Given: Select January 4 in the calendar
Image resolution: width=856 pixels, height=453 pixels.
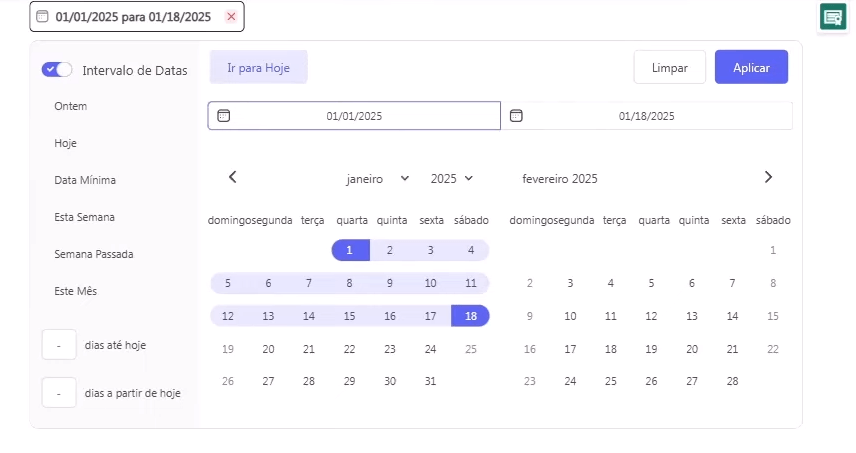Looking at the screenshot, I should (471, 250).
